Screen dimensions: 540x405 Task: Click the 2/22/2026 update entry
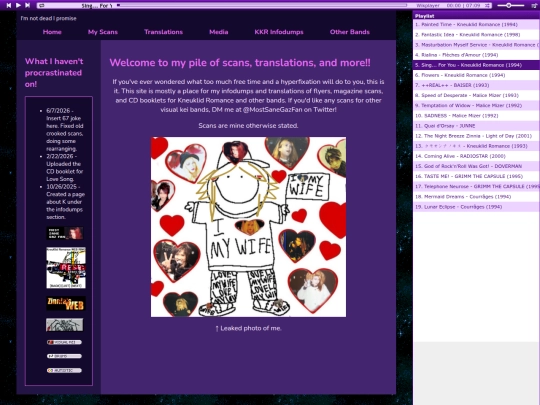coord(65,167)
